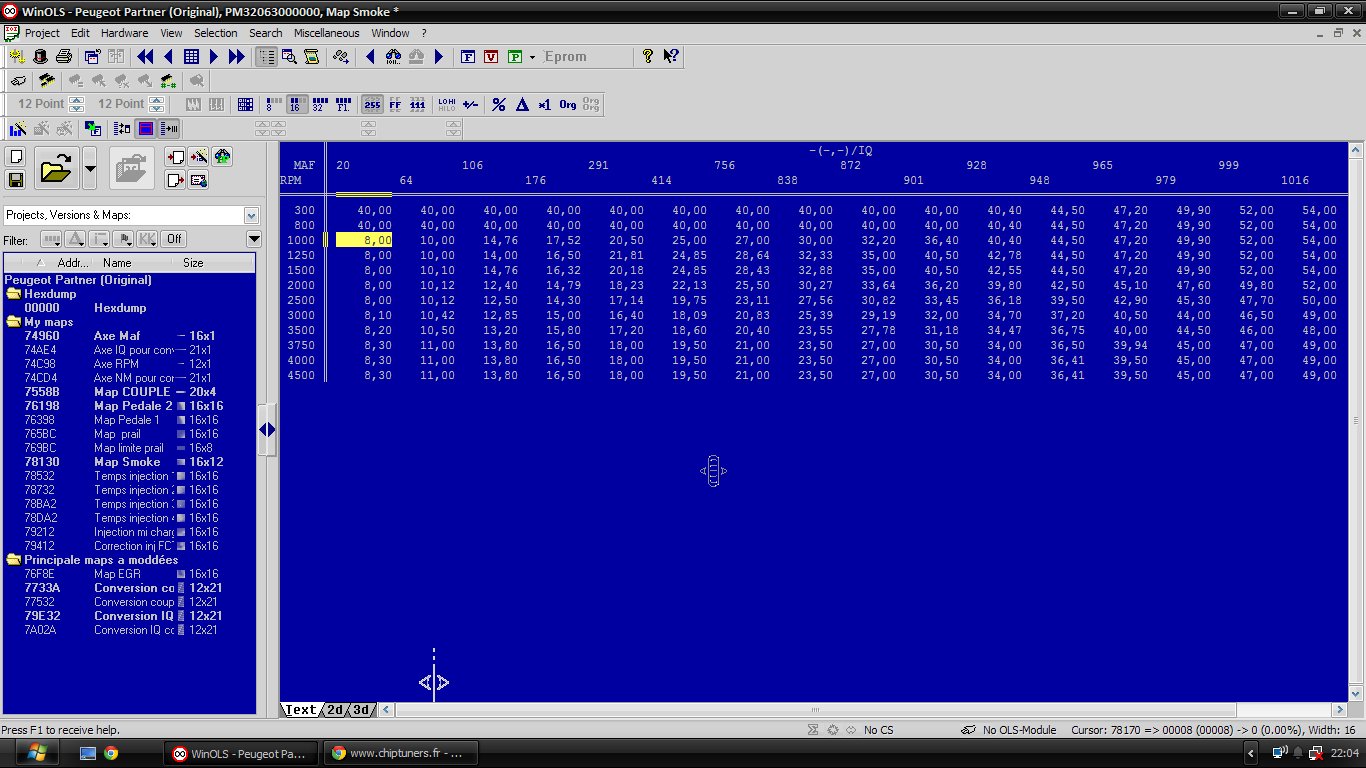
Task: Open Chrome chiptuners.fr window in taskbar
Action: click(x=400, y=753)
